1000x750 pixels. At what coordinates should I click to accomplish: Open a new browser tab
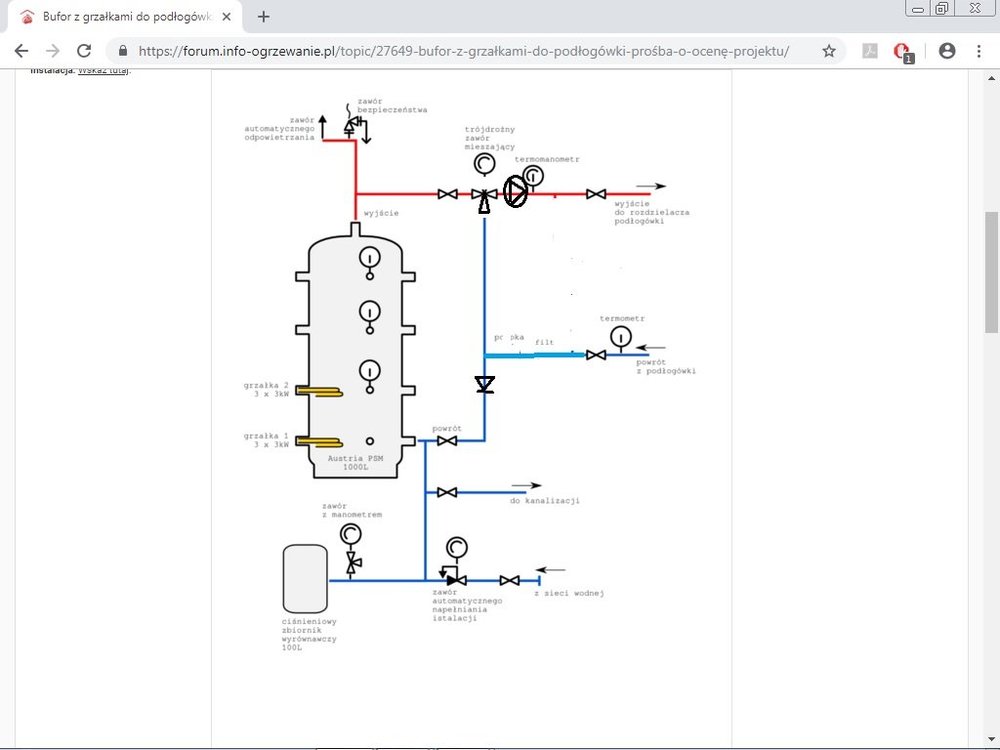click(x=264, y=16)
